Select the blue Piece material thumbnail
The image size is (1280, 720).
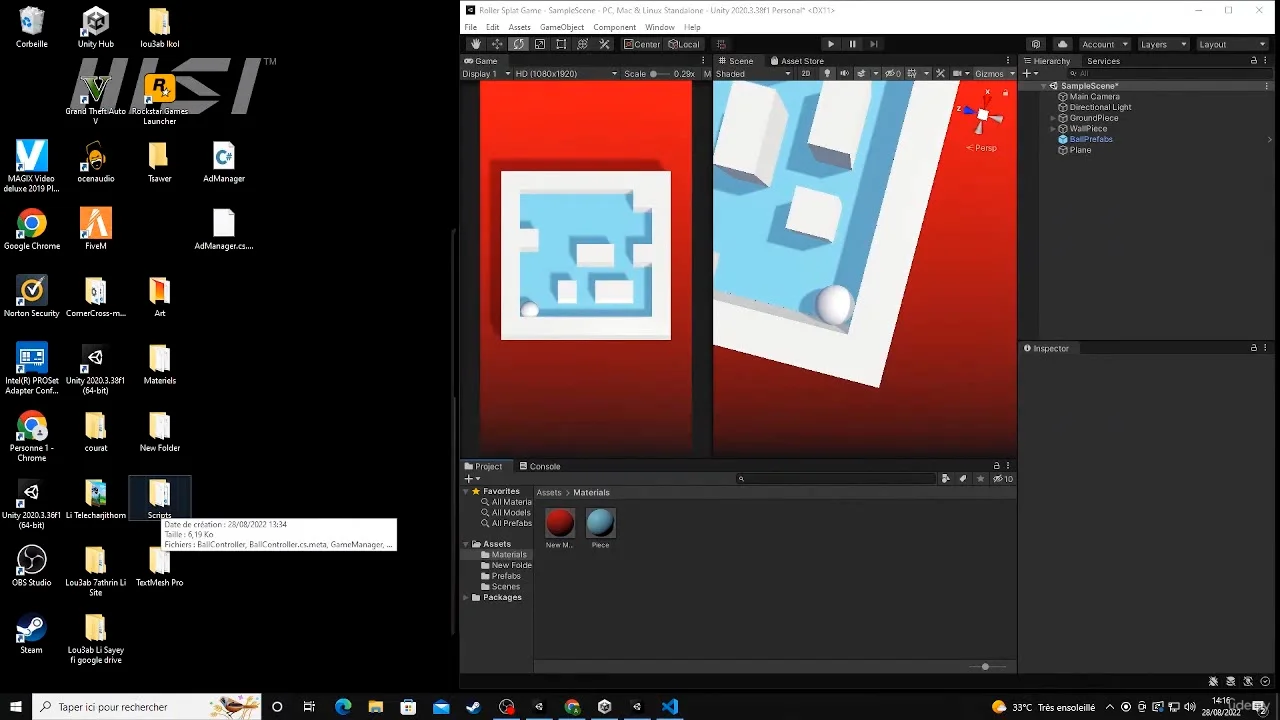600,522
